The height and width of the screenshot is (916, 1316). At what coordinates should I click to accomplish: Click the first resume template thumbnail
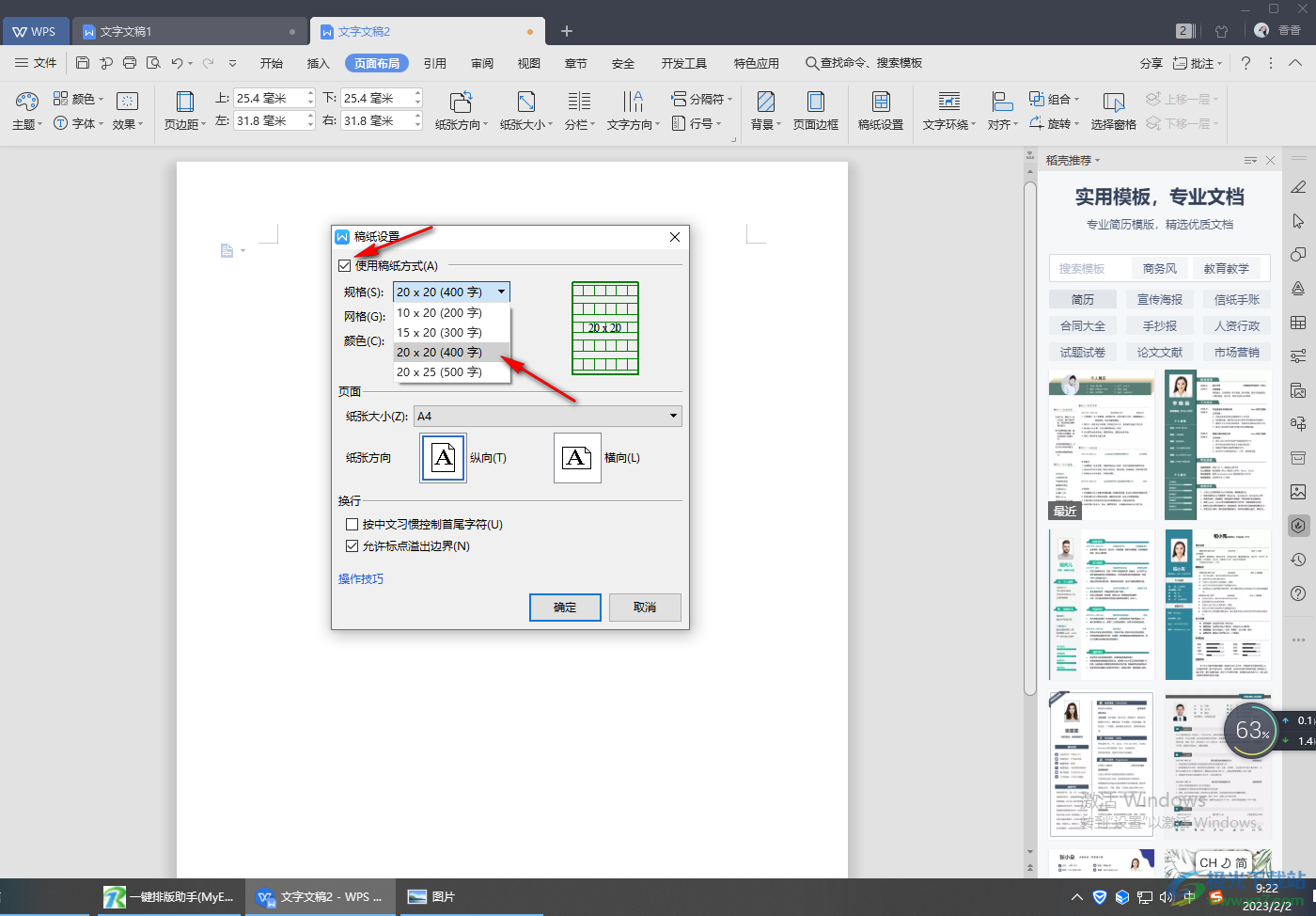1102,444
